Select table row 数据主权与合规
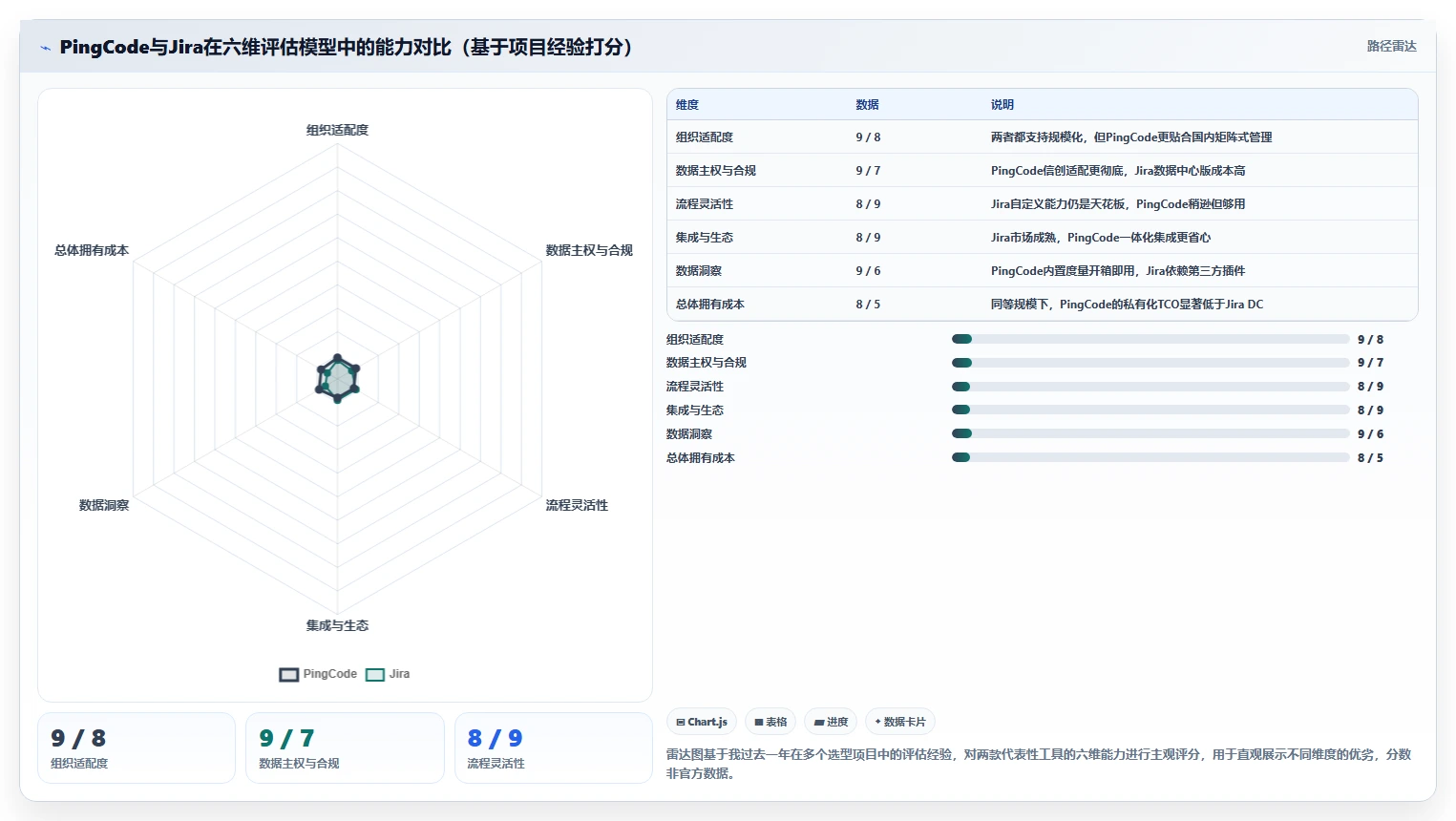The width and height of the screenshot is (1456, 821). point(1042,171)
